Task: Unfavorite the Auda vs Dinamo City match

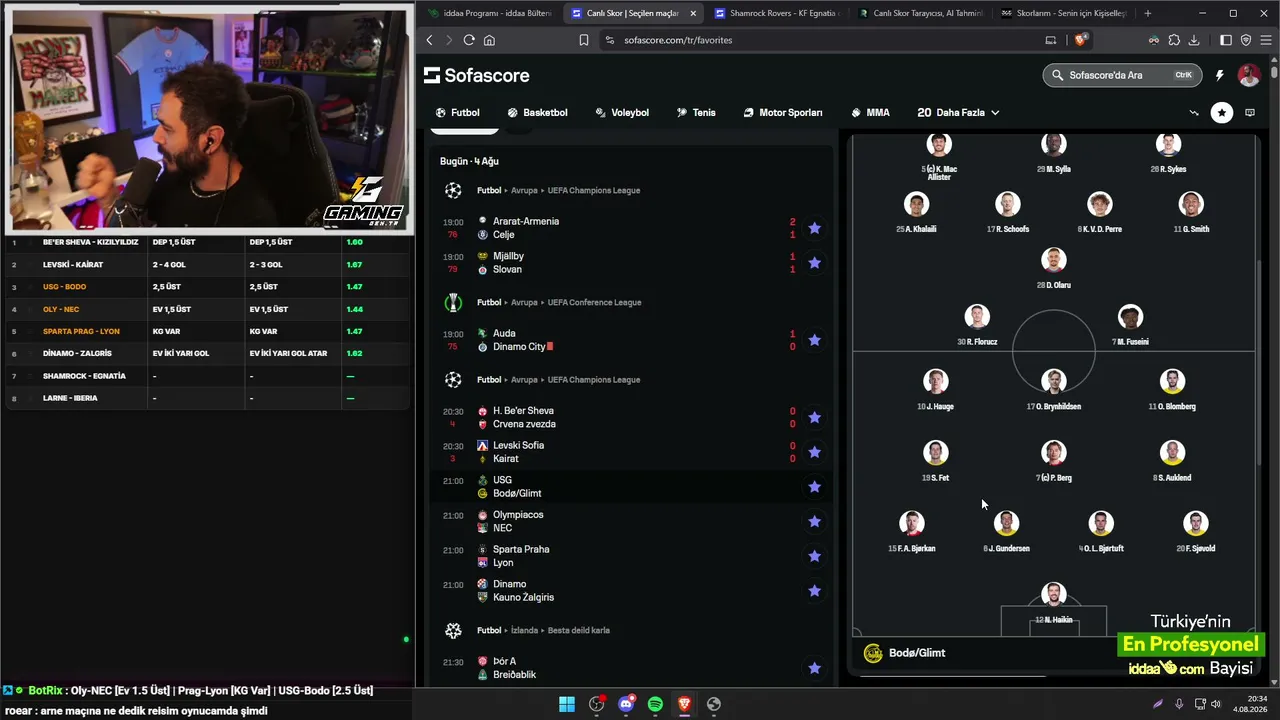Action: (814, 340)
